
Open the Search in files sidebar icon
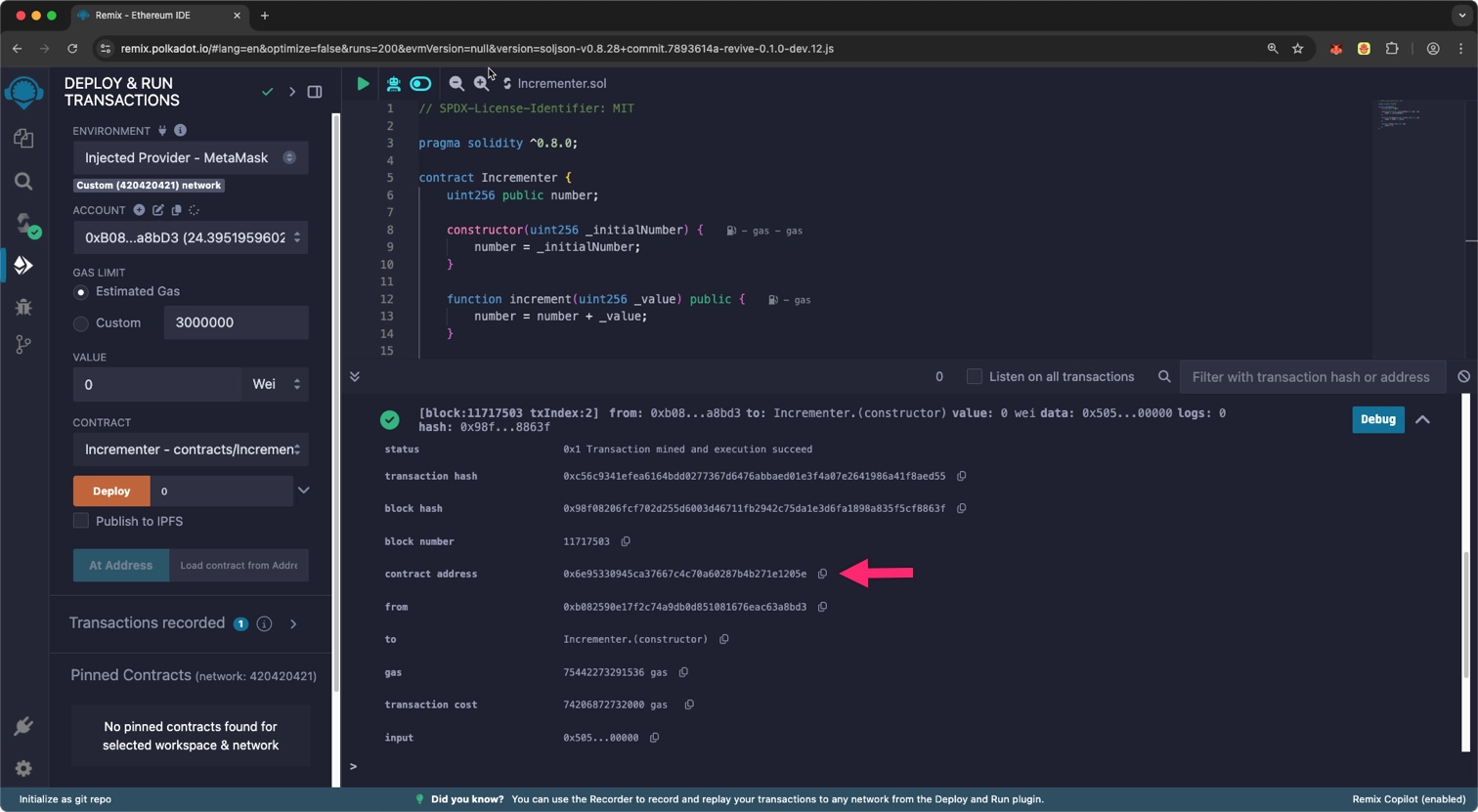coord(23,181)
